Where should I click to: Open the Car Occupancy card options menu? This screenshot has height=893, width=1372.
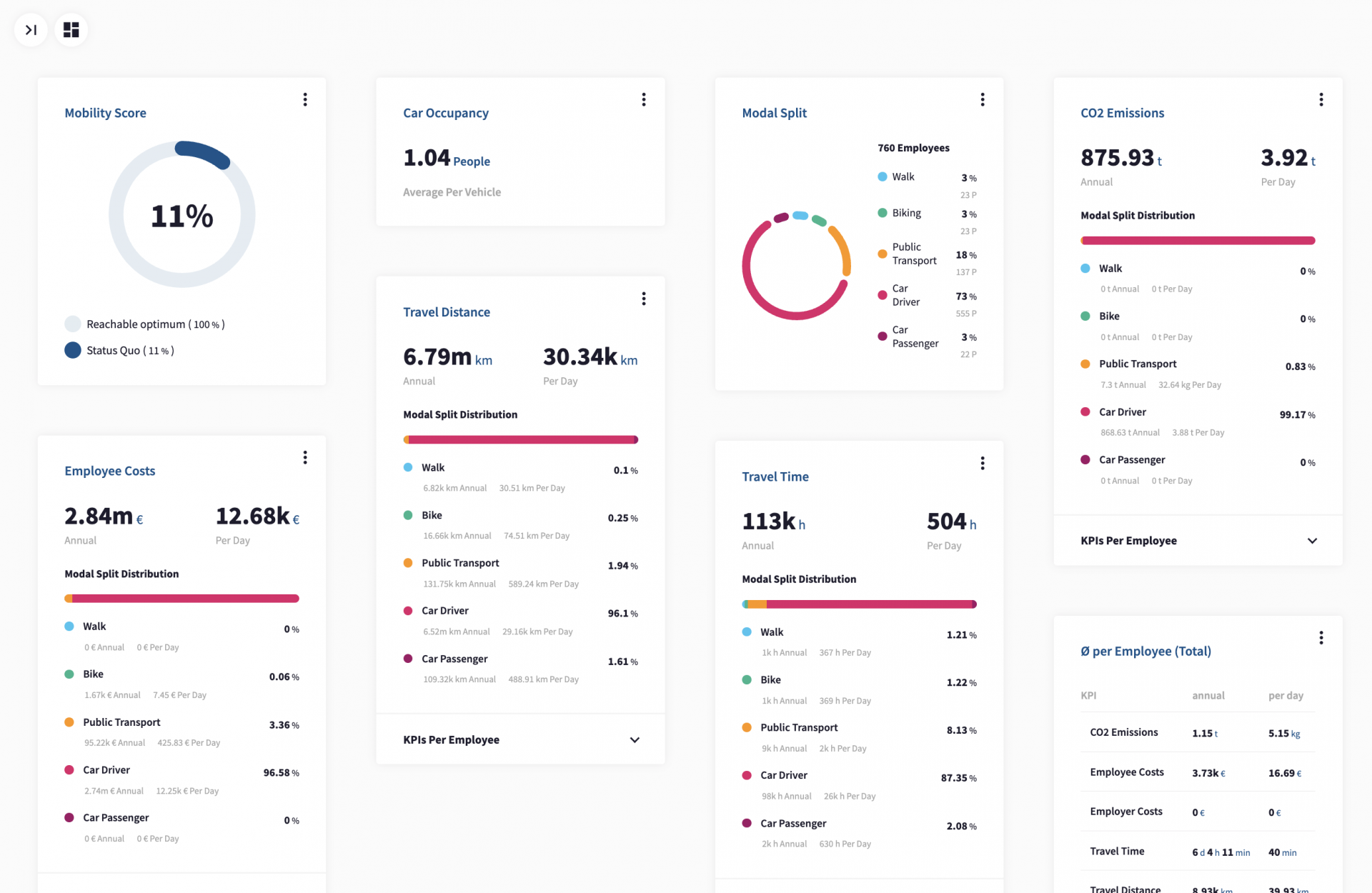[644, 100]
